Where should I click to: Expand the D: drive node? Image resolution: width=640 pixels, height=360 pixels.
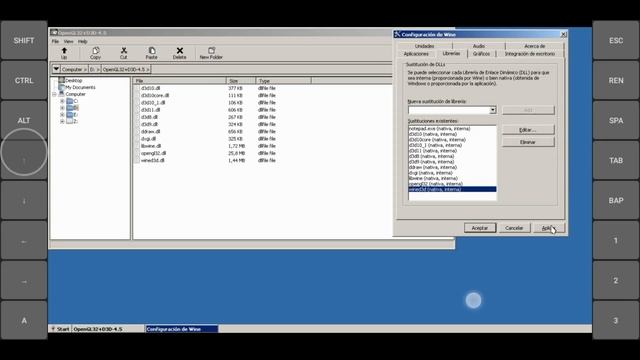[62, 108]
